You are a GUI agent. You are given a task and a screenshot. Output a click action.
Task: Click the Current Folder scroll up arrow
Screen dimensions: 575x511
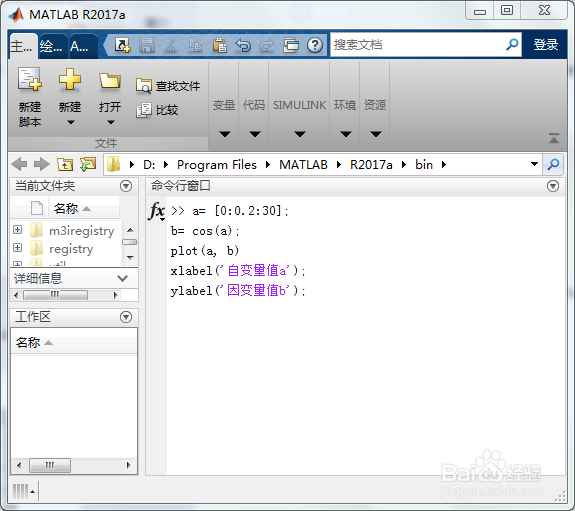click(x=130, y=230)
